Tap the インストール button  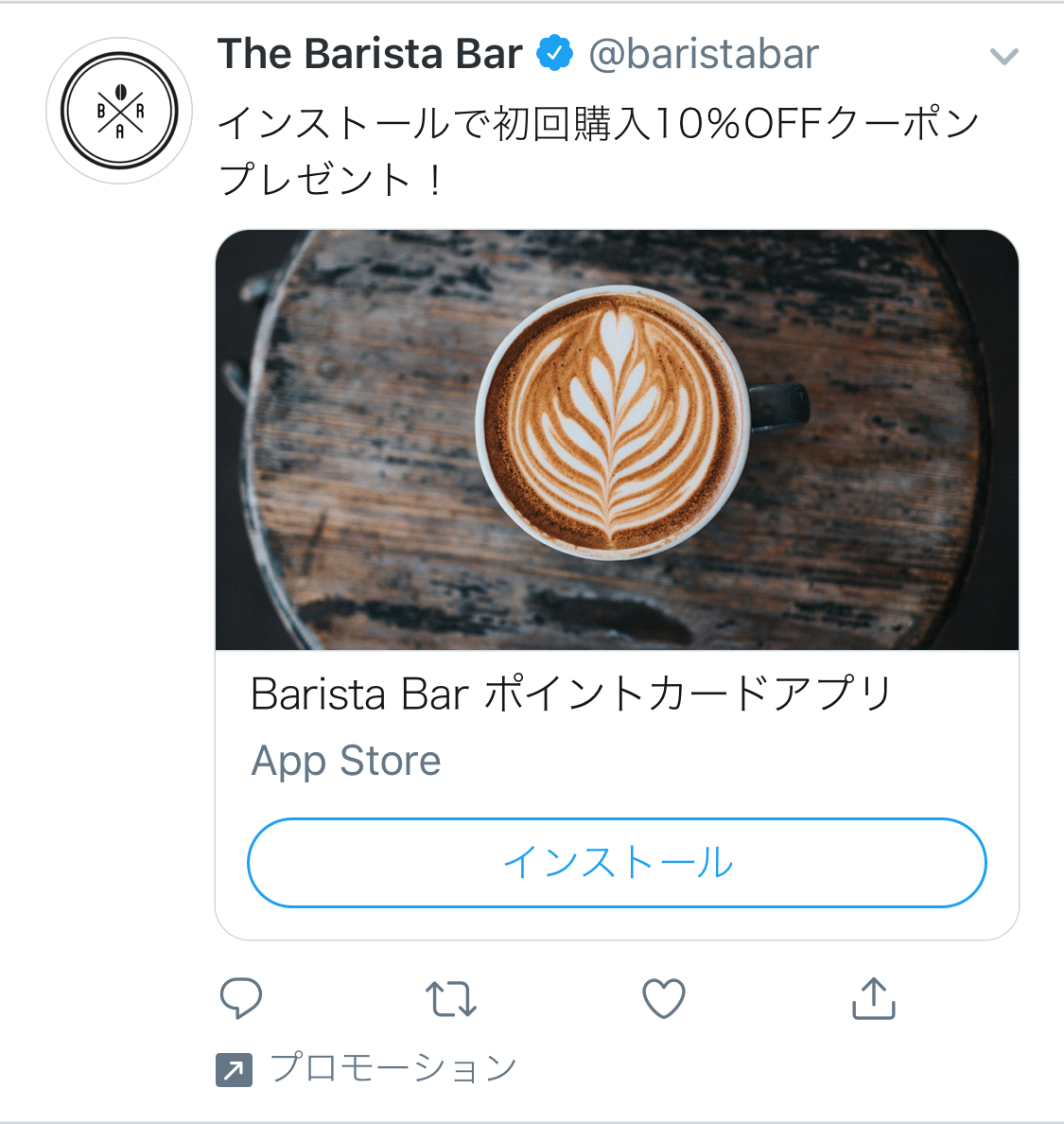click(617, 862)
